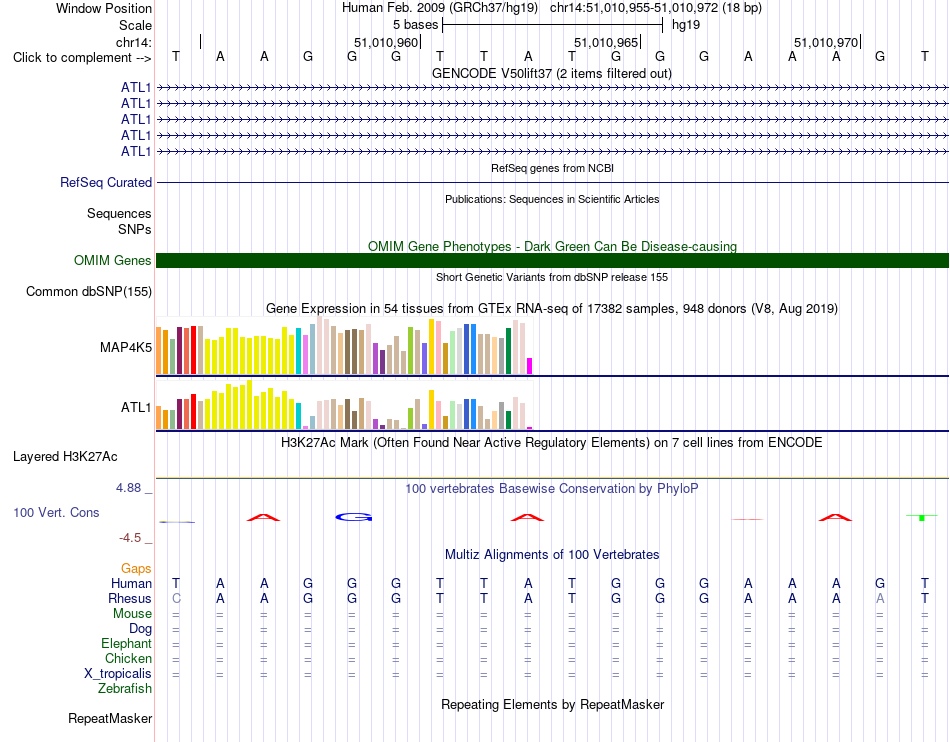Click the GENCODE V50lift37 track title
Viewport: 950px width, 742px height.
tap(552, 74)
